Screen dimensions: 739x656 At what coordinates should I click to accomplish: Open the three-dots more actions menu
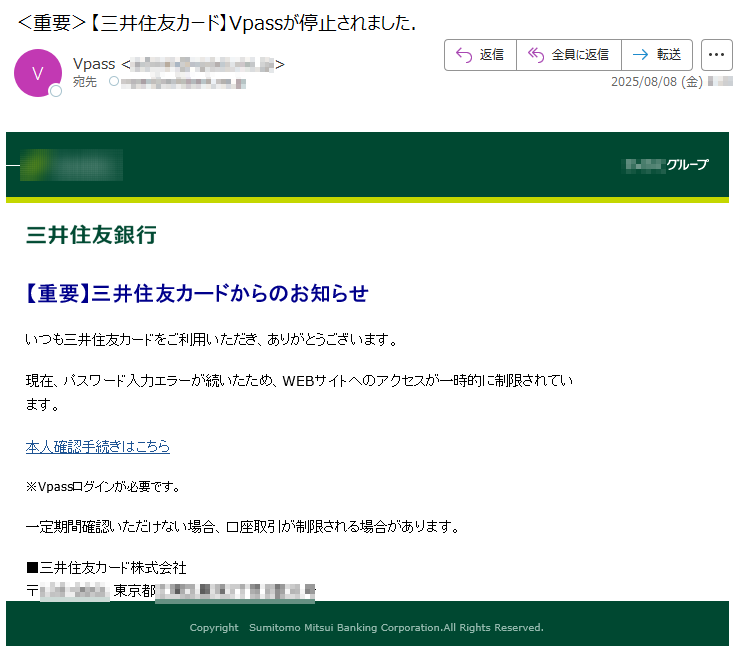(x=716, y=55)
